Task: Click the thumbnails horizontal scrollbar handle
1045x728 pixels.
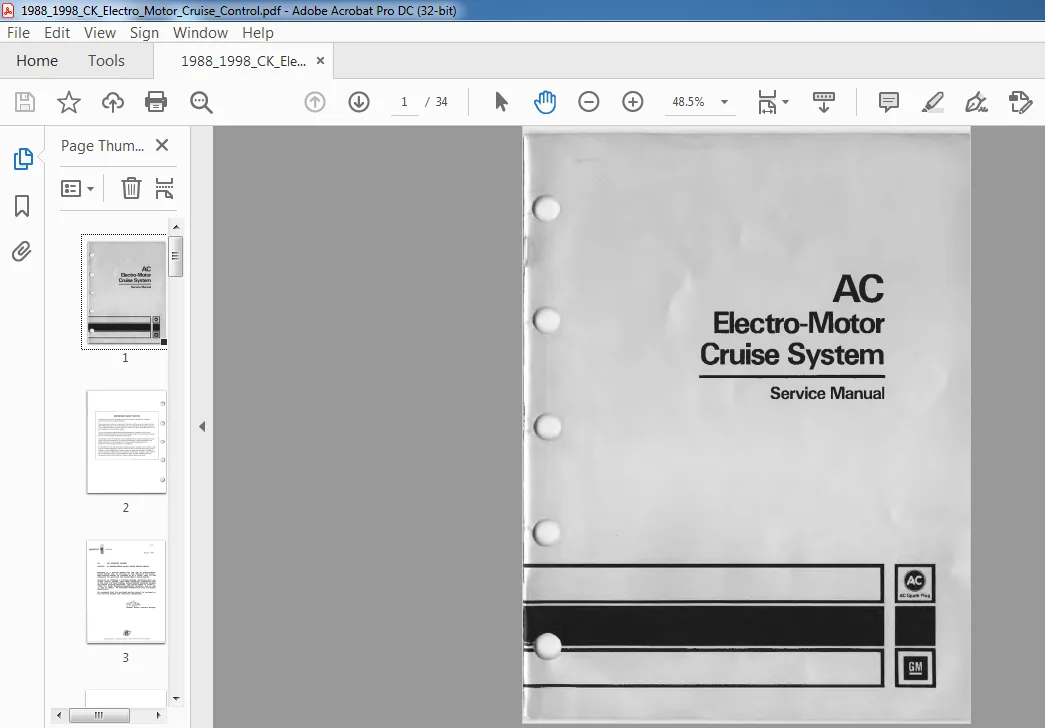Action: [99, 715]
